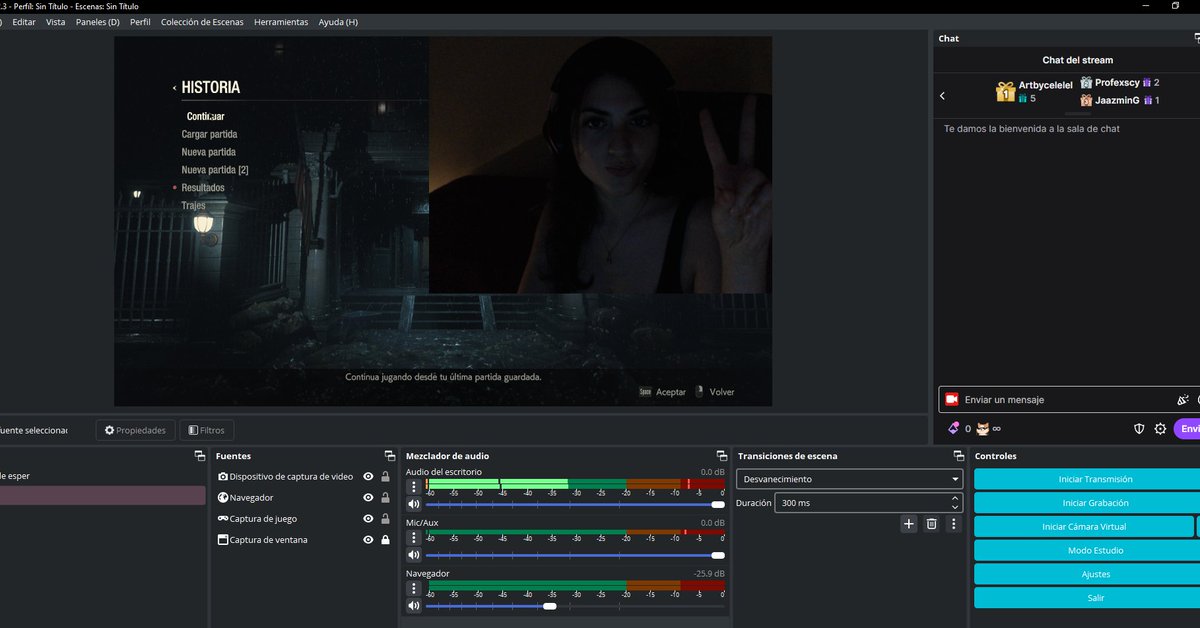Open chat settings gear icon
This screenshot has height=628, width=1200.
[x=1160, y=428]
